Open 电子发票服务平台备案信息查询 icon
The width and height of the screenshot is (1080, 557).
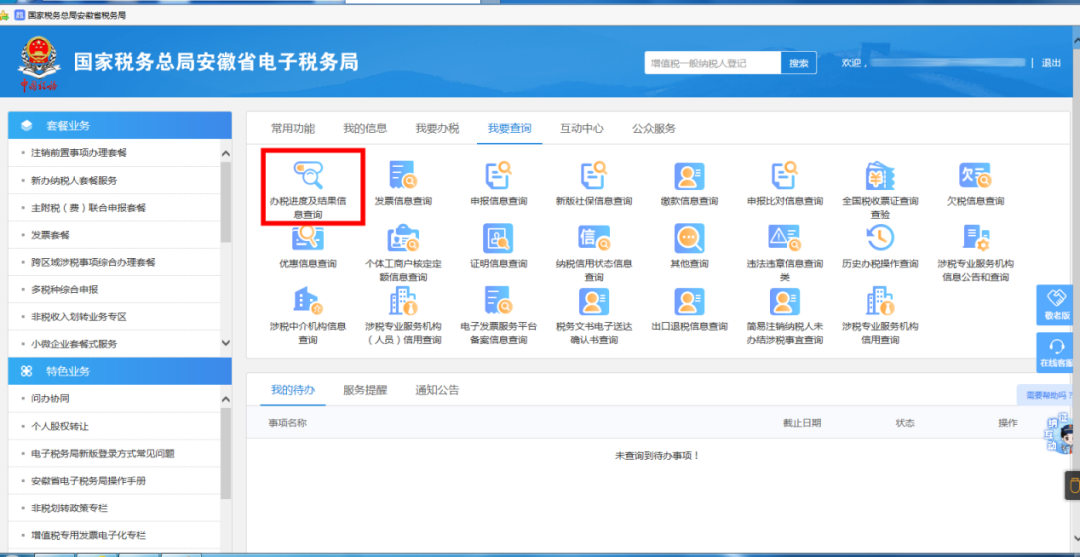coord(498,300)
